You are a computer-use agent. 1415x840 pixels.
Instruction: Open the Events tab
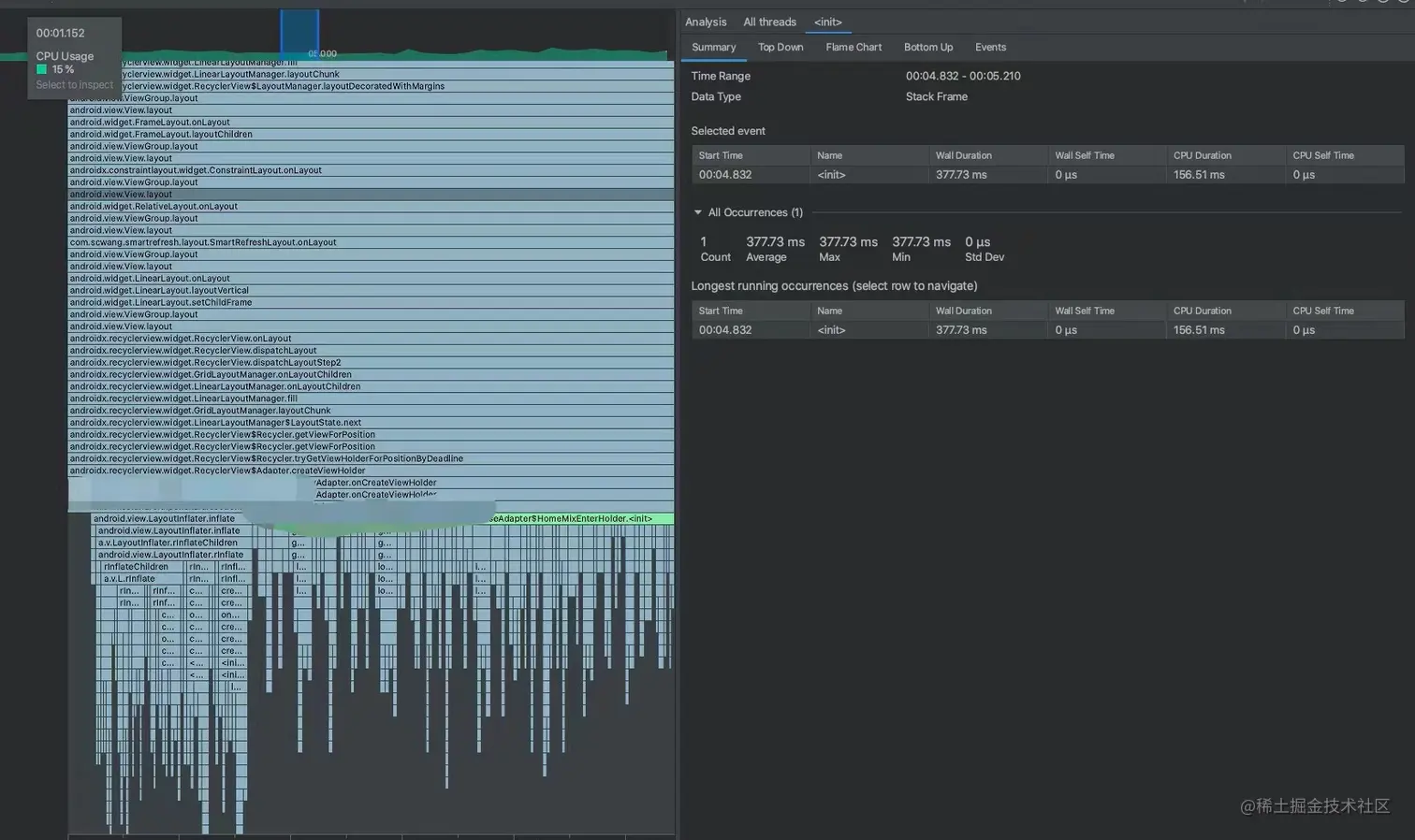coord(990,47)
